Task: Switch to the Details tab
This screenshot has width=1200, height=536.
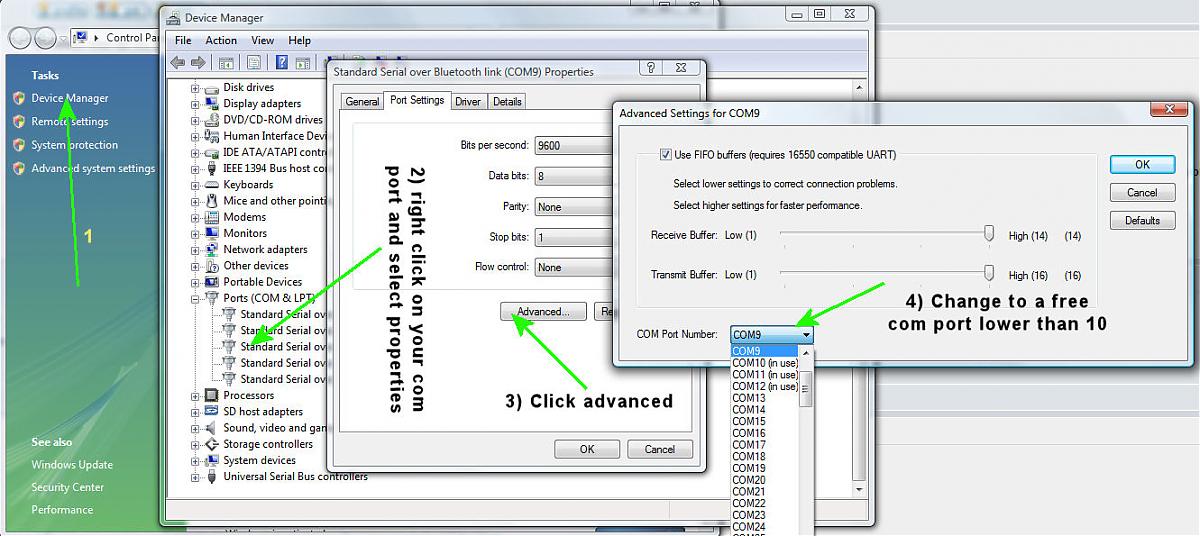Action: (x=507, y=102)
